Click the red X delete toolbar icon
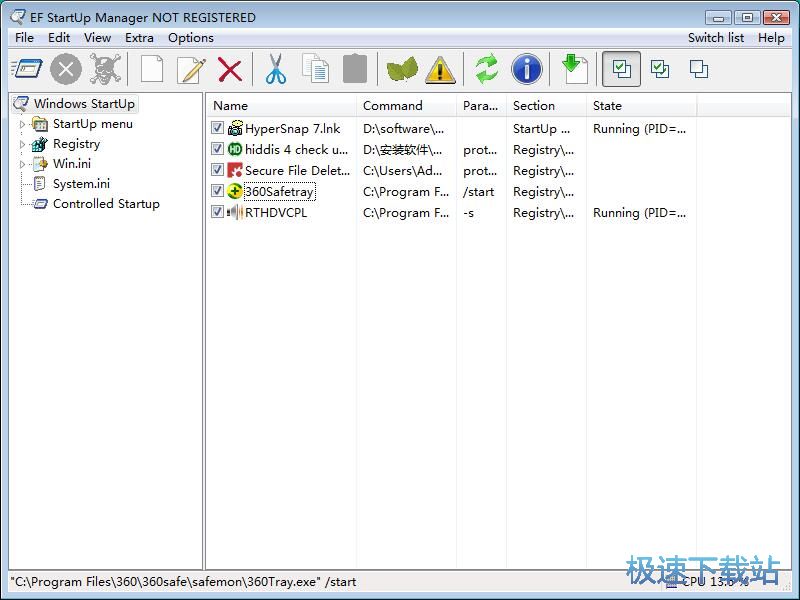The image size is (800, 600). [230, 69]
